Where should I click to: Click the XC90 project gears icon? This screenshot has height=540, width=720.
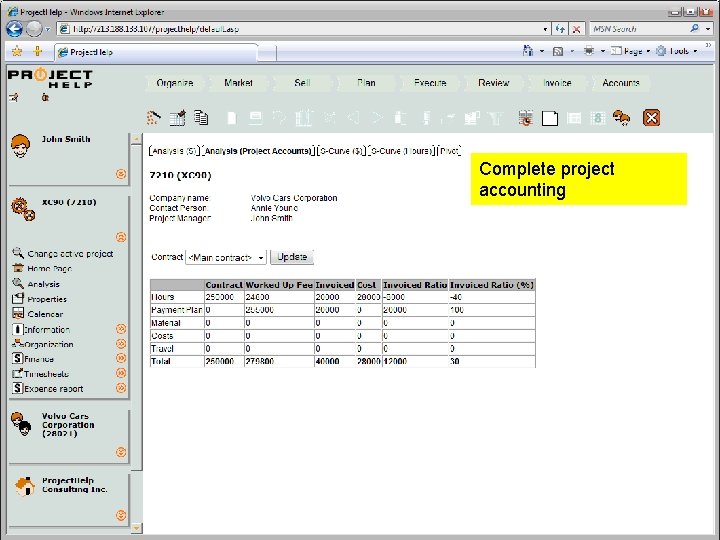[23, 210]
